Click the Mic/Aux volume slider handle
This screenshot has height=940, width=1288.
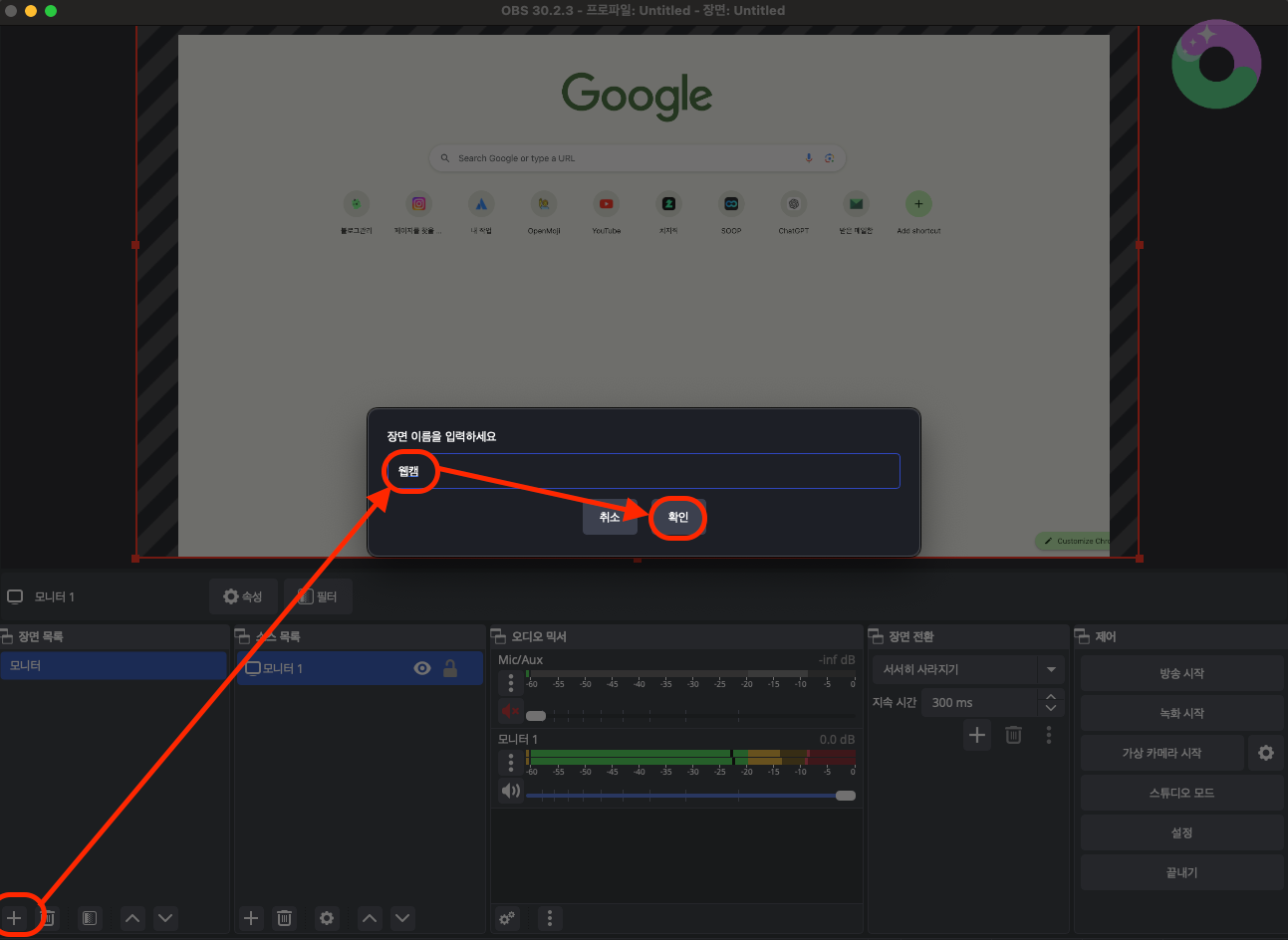click(536, 716)
